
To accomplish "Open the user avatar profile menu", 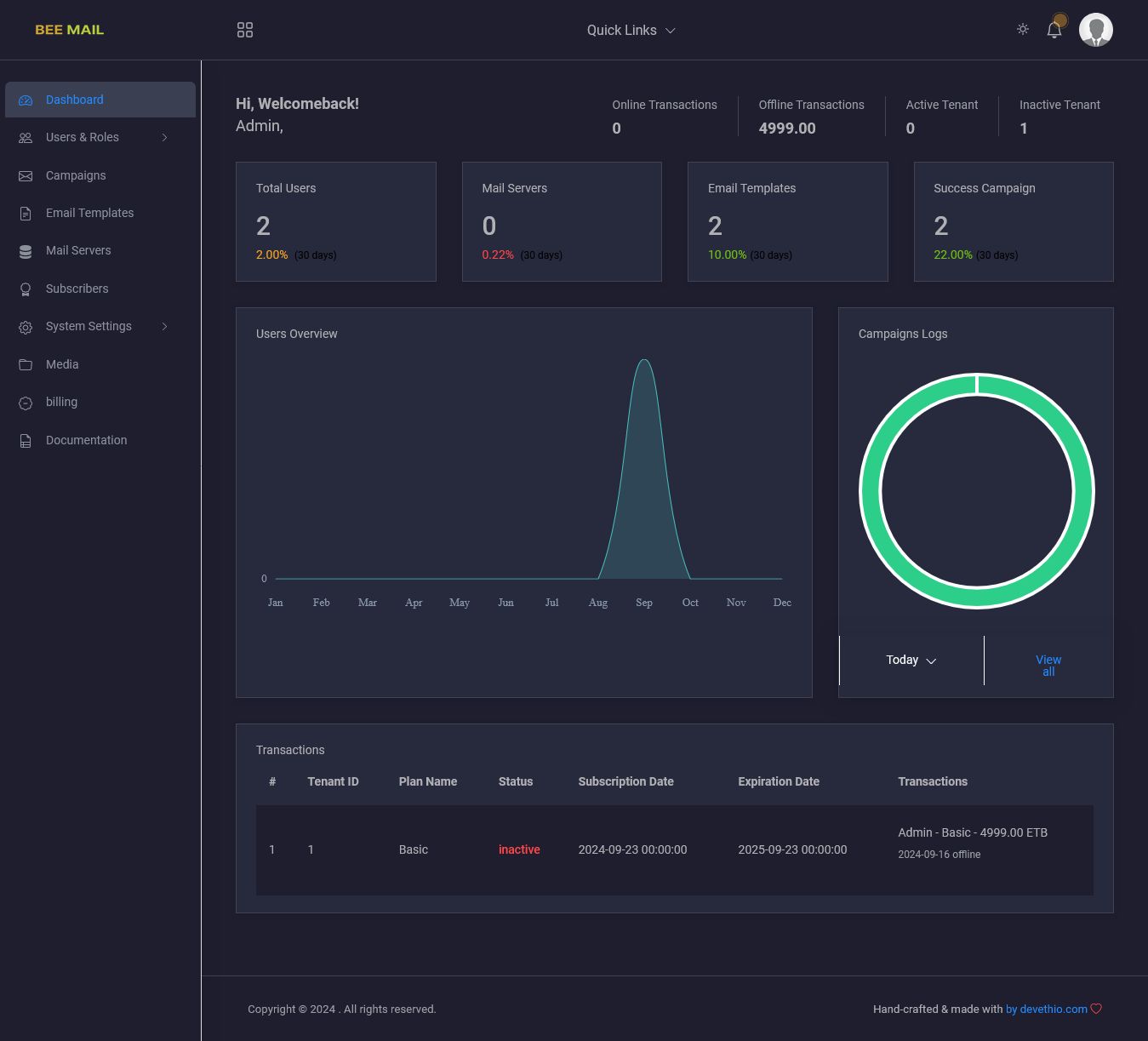I will coord(1095,30).
